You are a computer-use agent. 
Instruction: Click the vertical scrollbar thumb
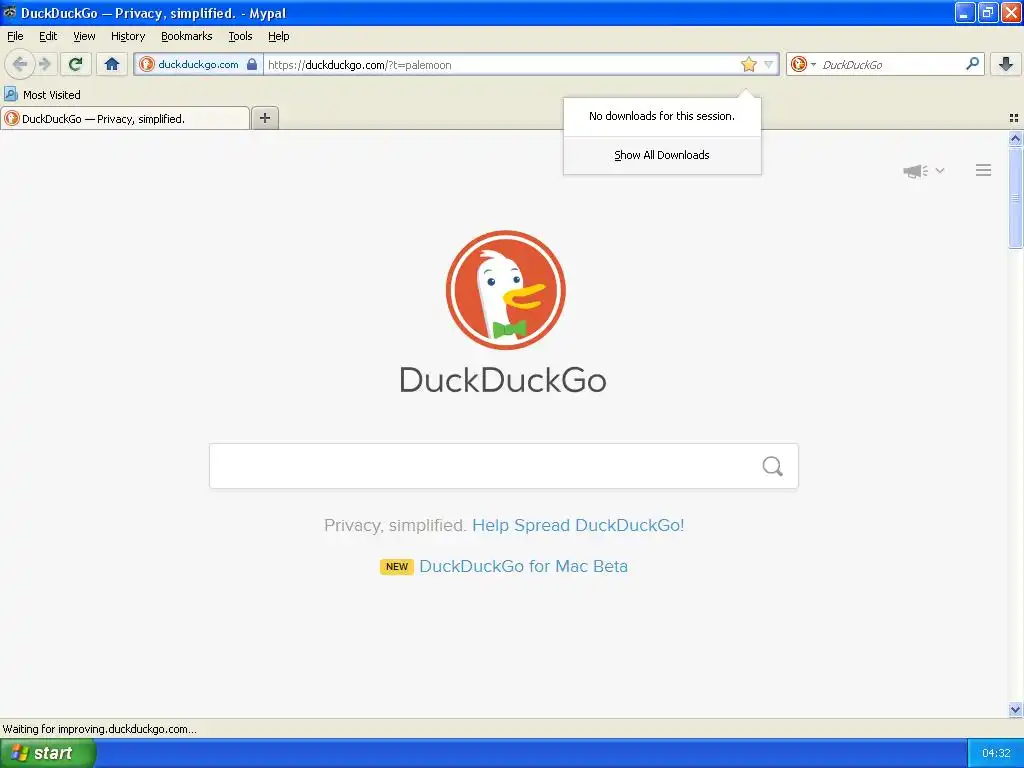coord(1015,197)
